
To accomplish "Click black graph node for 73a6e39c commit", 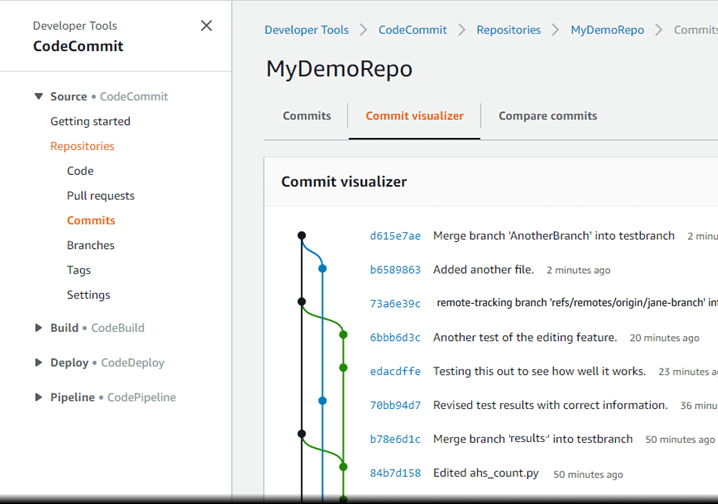I will [302, 301].
